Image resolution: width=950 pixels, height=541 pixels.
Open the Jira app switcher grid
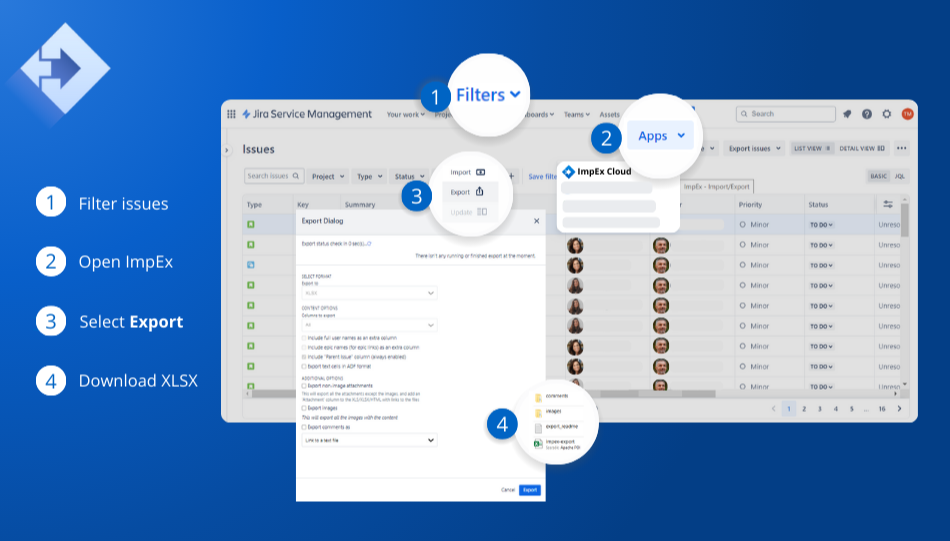coord(231,114)
